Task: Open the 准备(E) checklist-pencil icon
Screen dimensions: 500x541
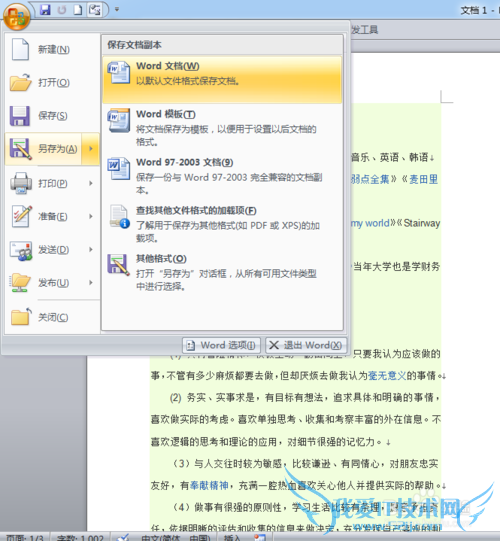Action: click(x=21, y=216)
